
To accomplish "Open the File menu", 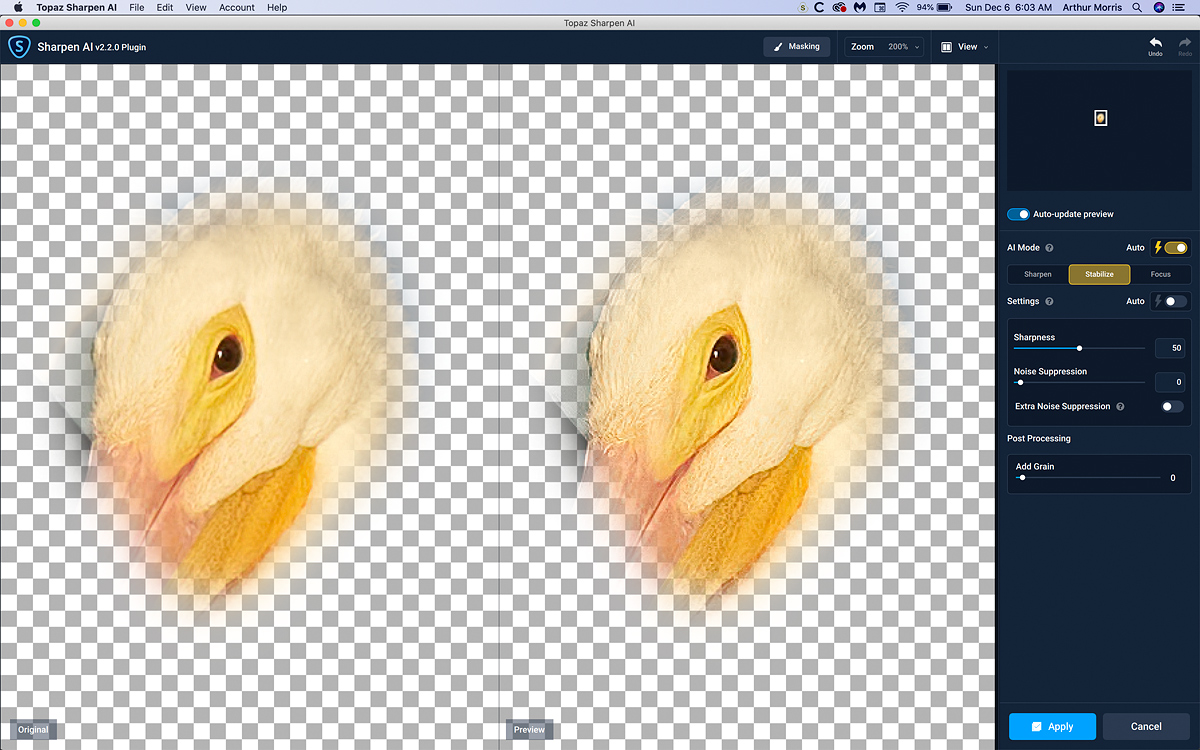I will point(136,7).
